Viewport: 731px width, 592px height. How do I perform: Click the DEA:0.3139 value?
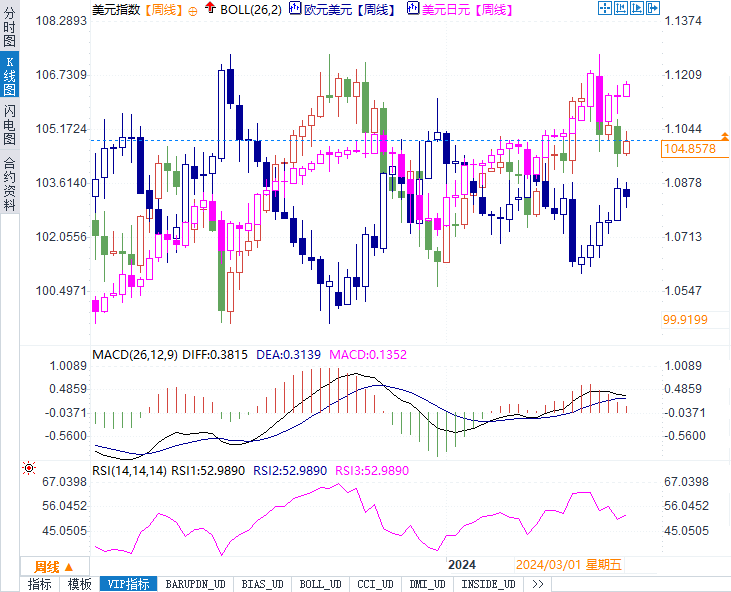tap(289, 355)
